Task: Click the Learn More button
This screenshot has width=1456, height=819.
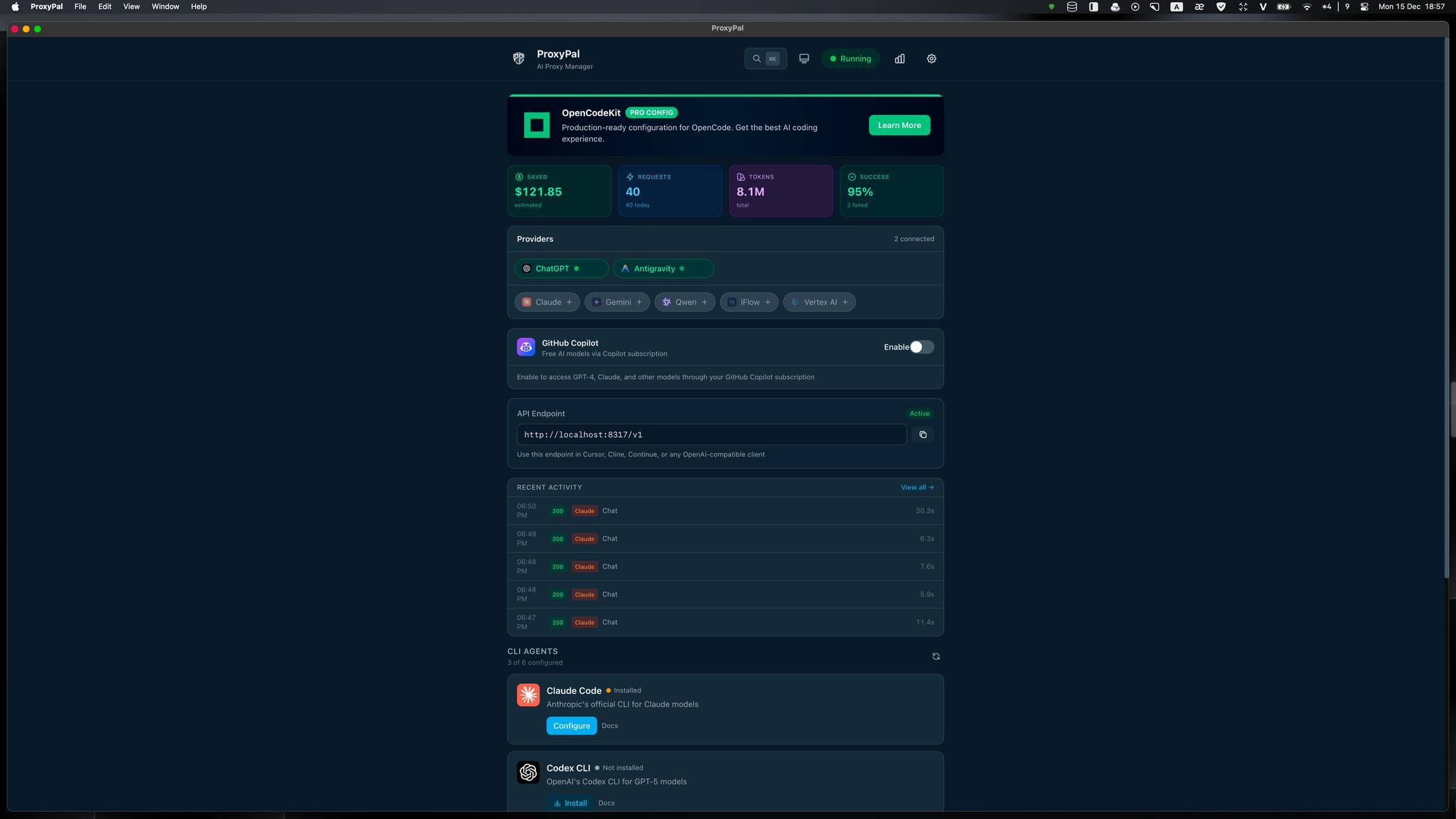Action: 899,125
